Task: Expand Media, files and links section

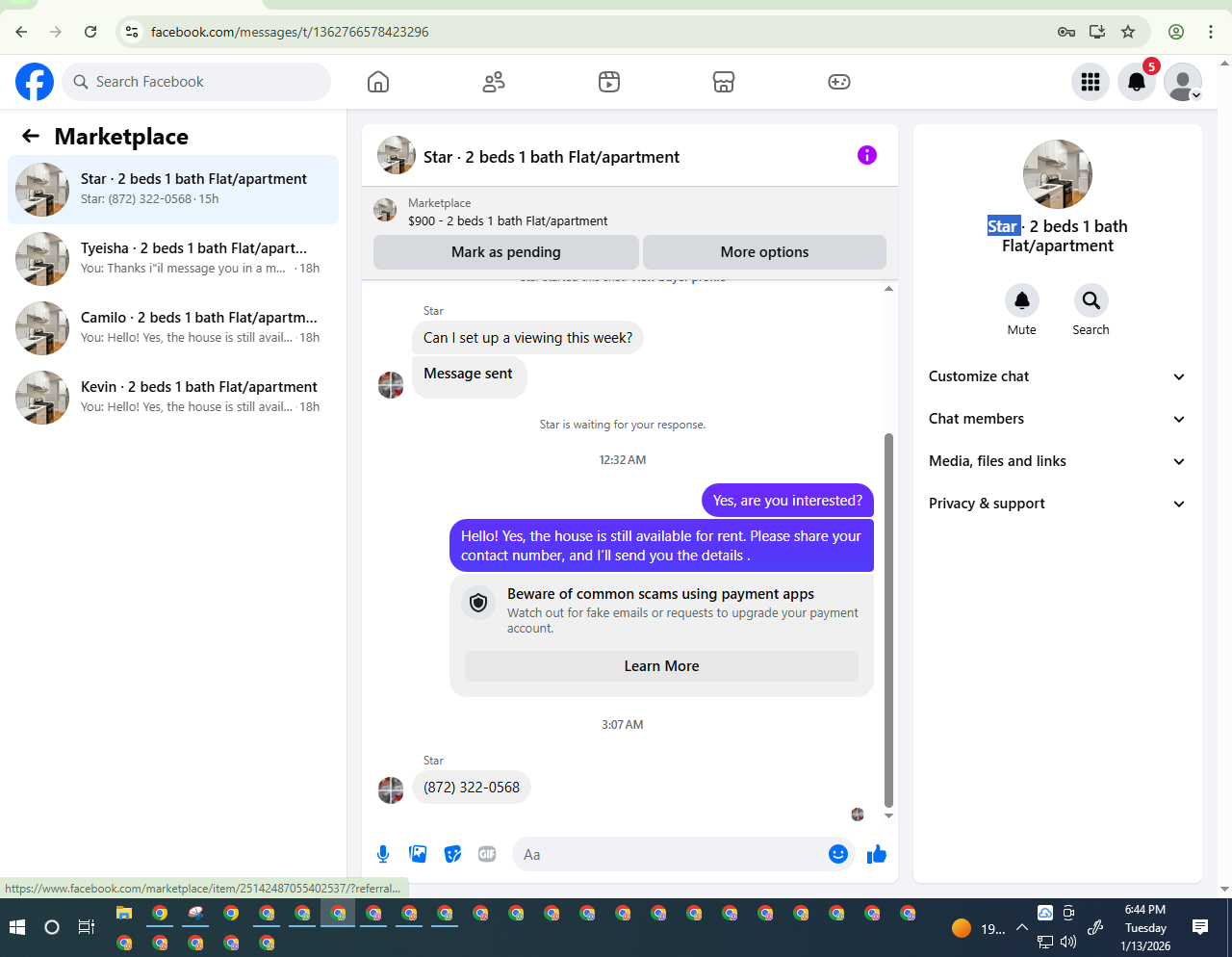Action: pos(1057,461)
